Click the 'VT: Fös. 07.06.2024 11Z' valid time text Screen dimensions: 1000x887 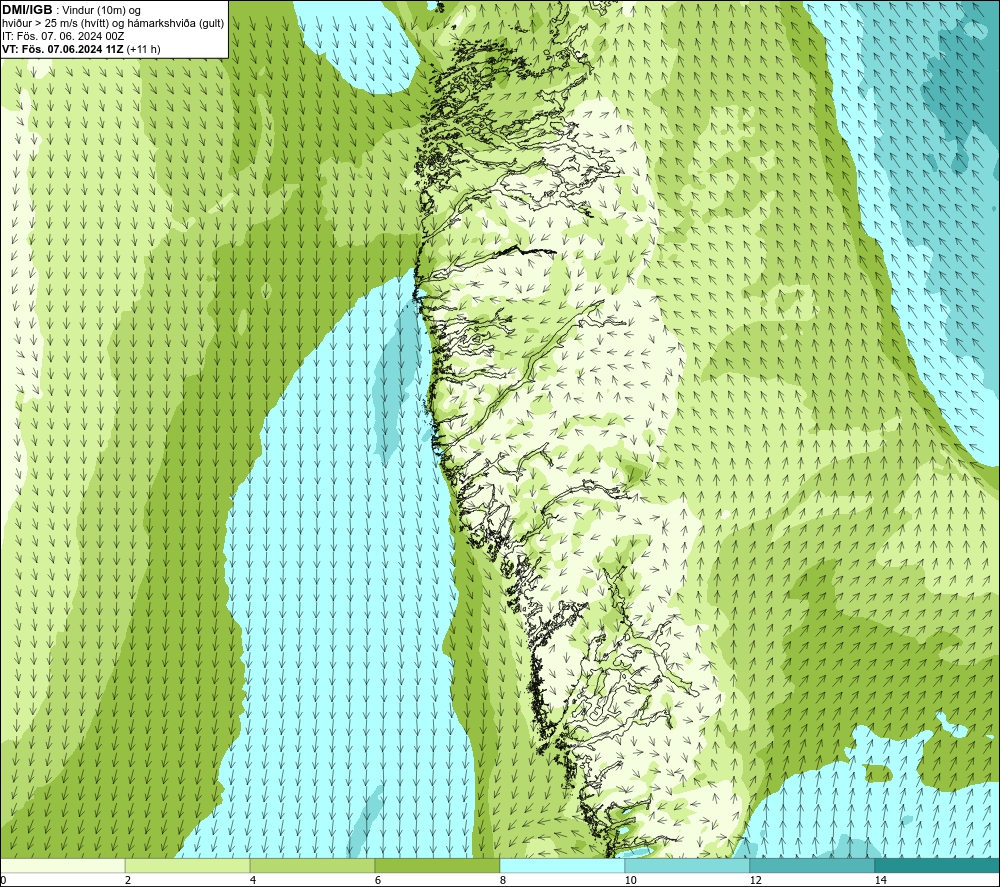63,49
